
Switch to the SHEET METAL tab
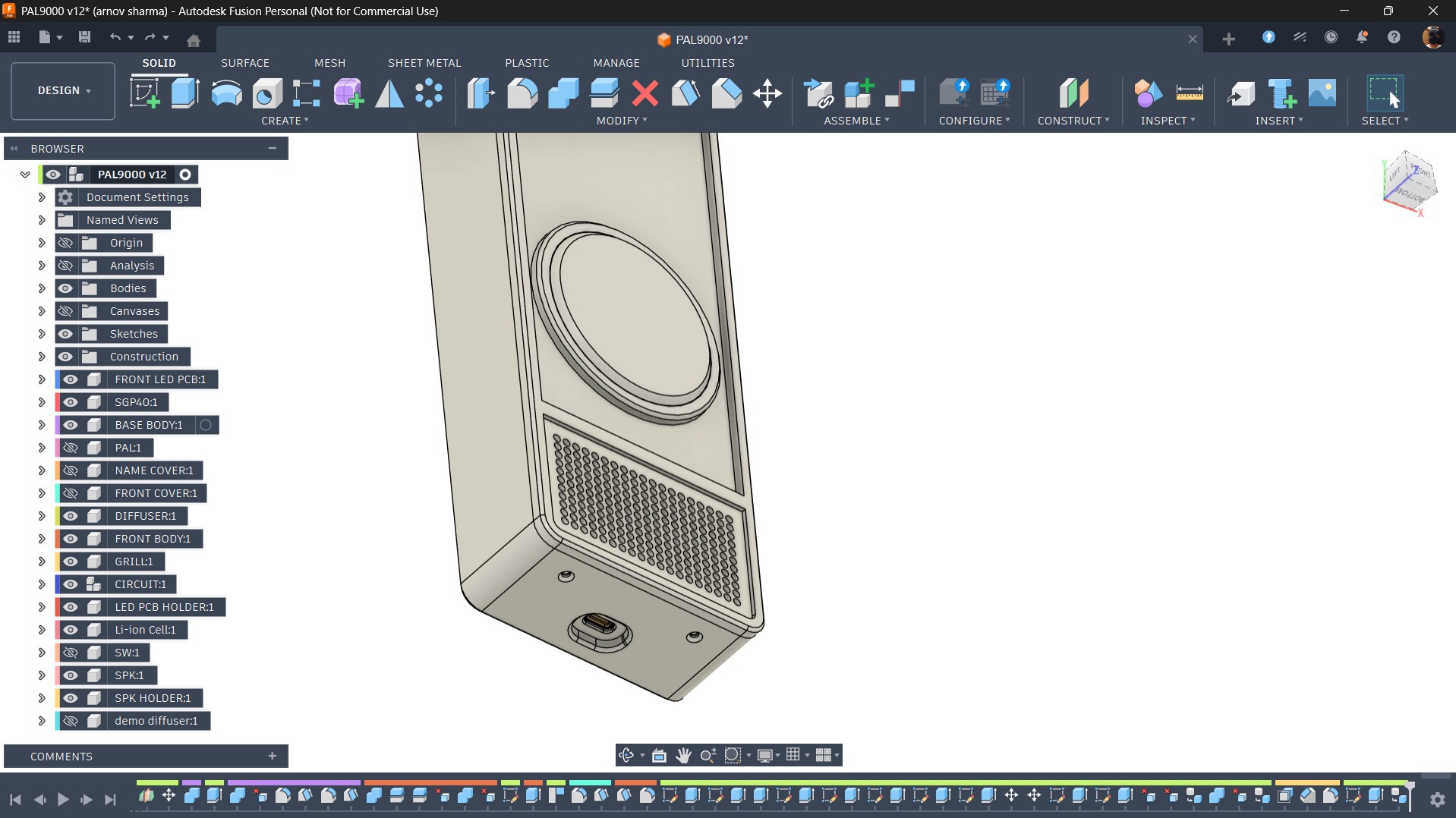pos(424,63)
